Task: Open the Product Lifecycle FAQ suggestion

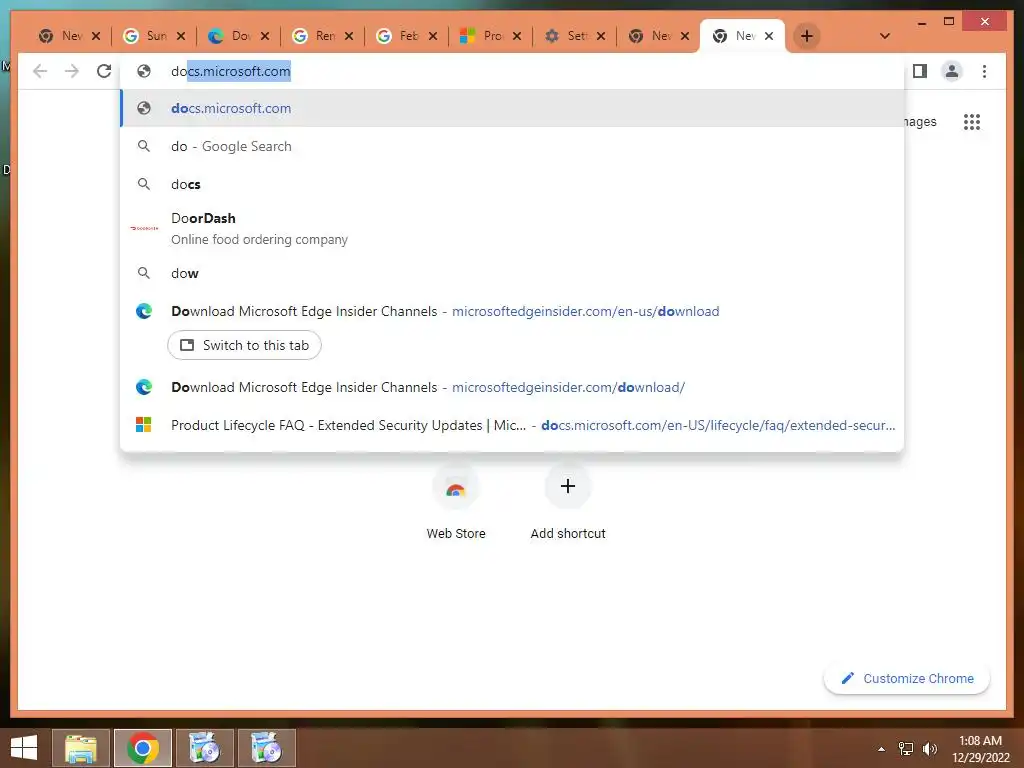Action: click(512, 425)
